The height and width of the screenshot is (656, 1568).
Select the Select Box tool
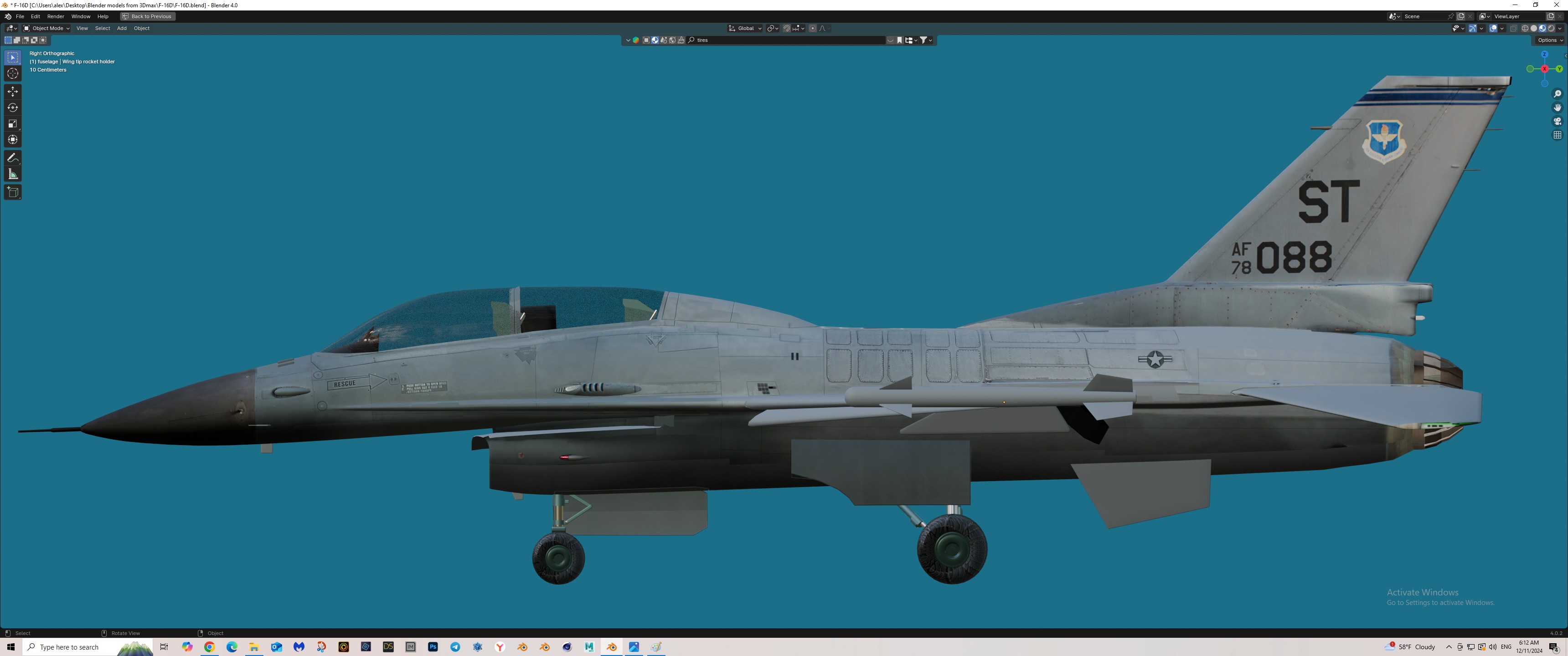13,57
